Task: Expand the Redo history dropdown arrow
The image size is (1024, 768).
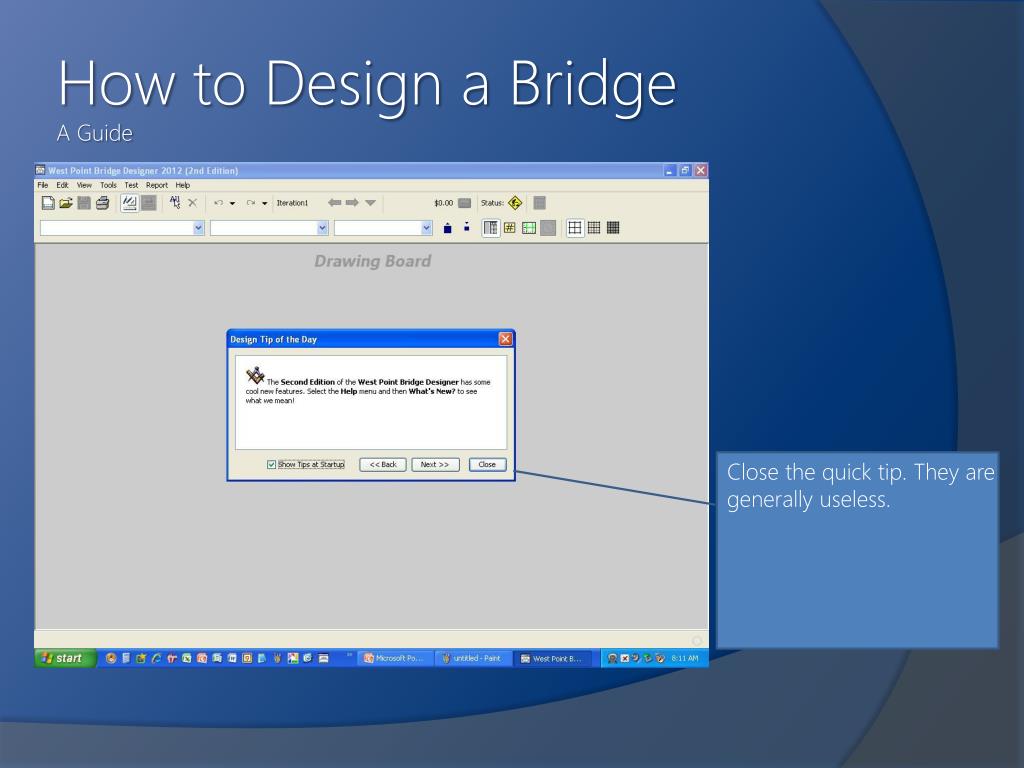Action: click(264, 203)
